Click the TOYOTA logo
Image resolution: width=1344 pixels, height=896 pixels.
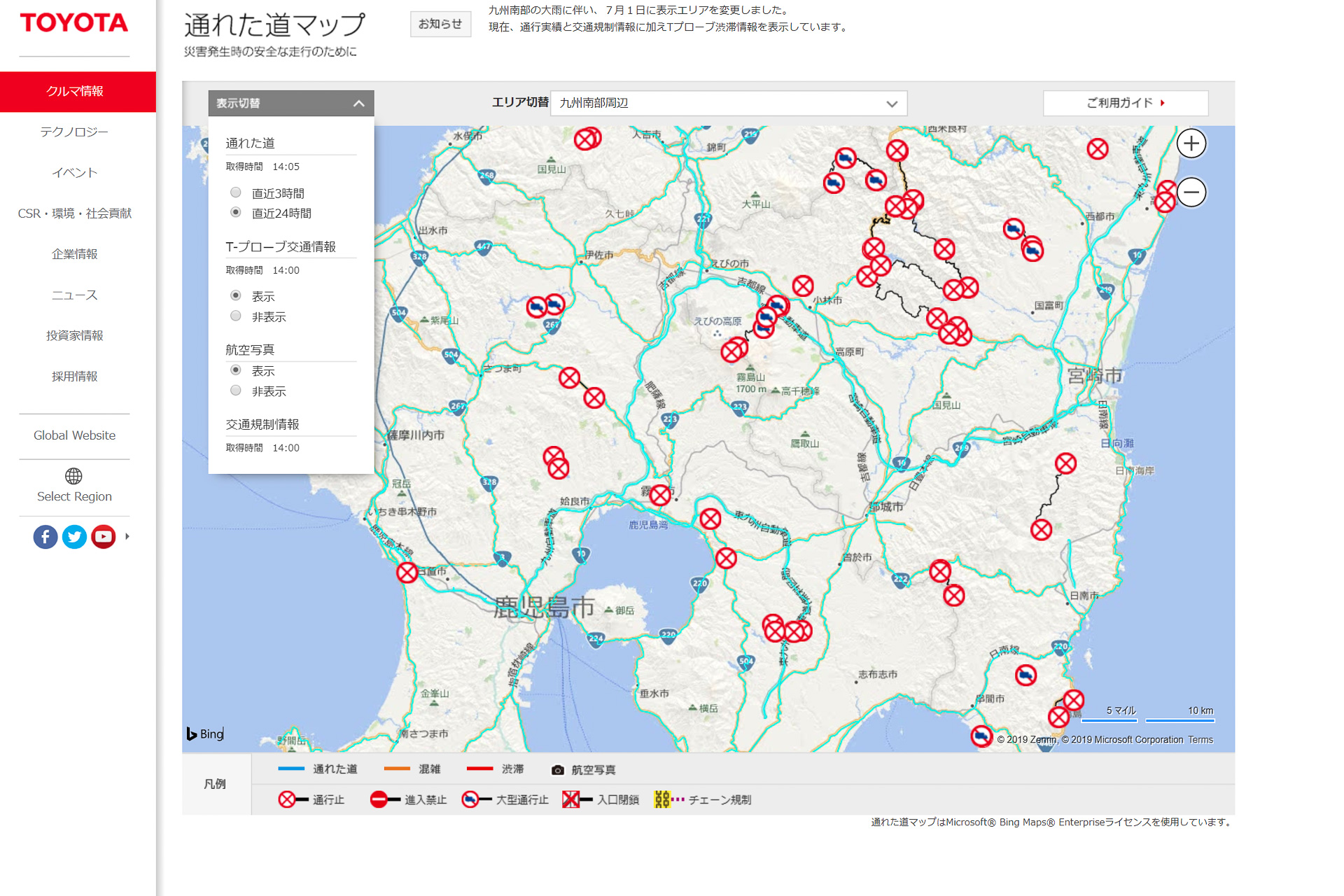(x=74, y=23)
